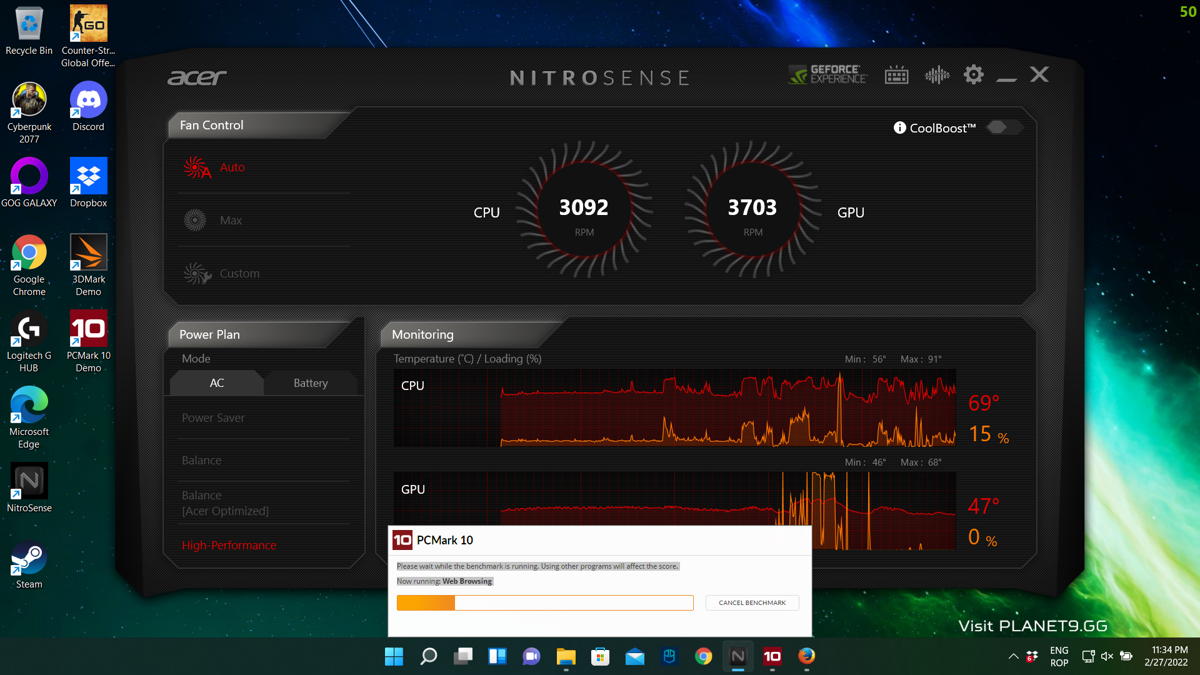1200x675 pixels.
Task: Click the CPU fan 3092 RPM dial
Action: tap(584, 210)
